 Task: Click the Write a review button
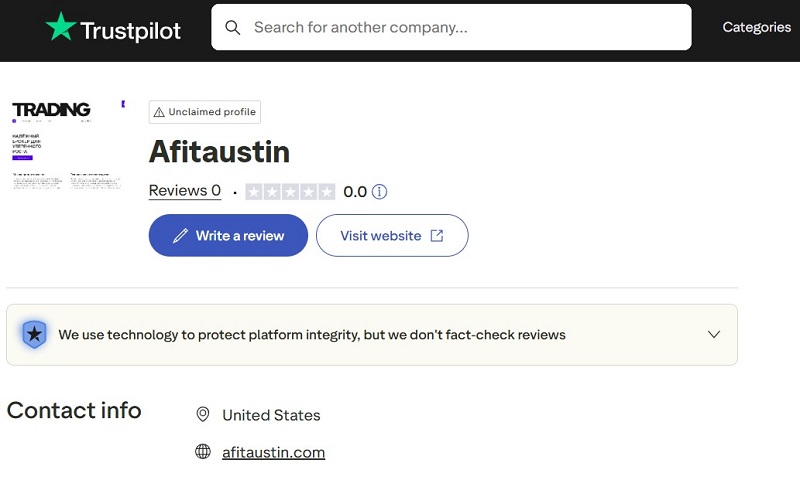pos(228,235)
